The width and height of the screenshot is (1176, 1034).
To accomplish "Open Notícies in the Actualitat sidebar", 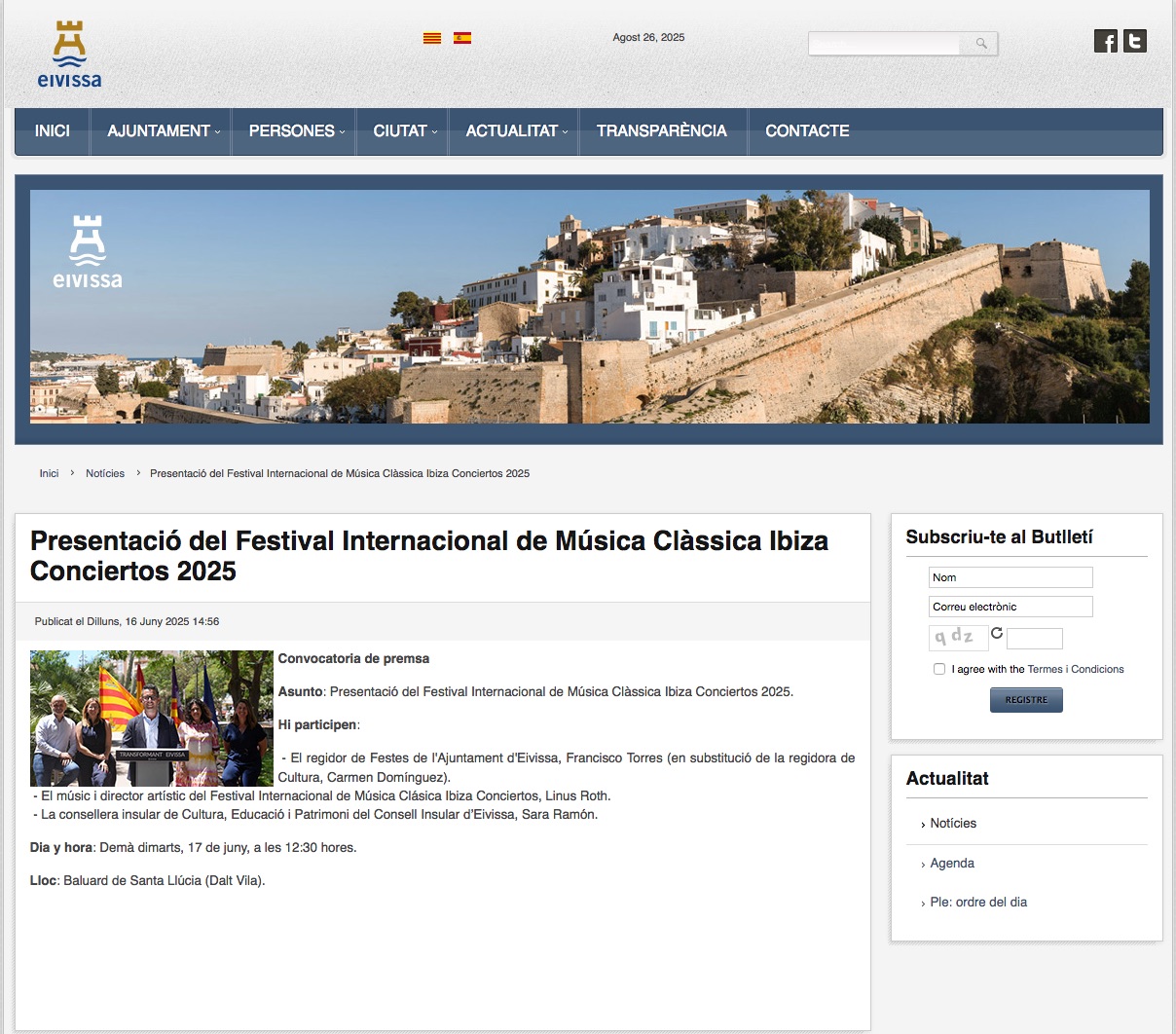I will pos(953,823).
